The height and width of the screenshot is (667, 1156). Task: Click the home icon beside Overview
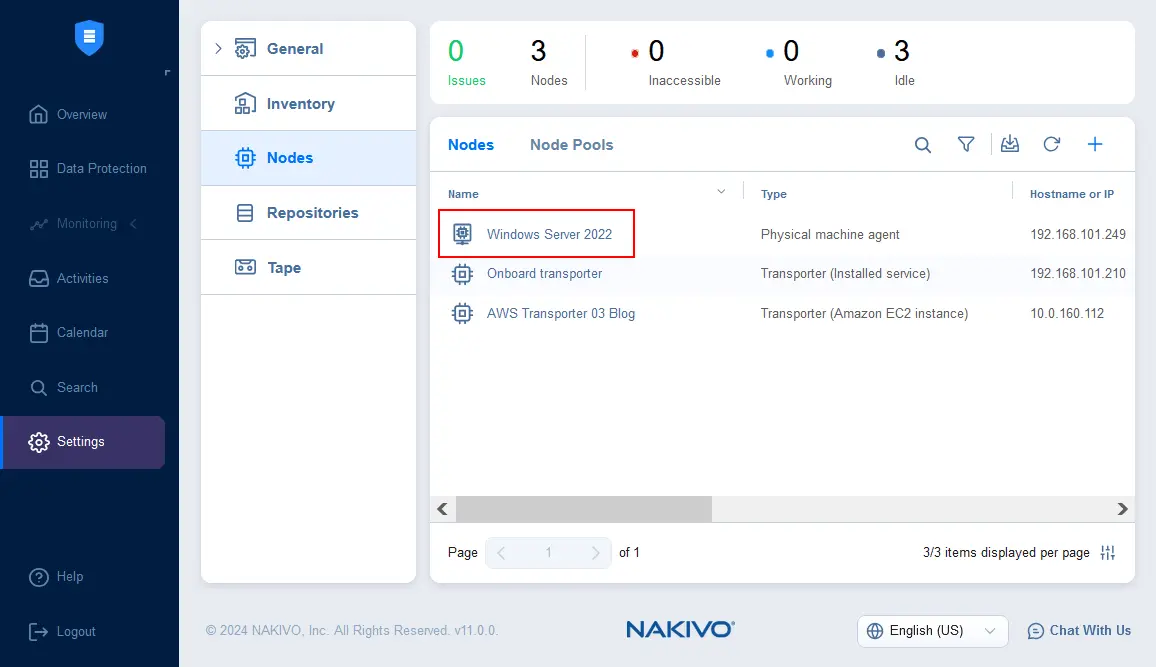38,114
